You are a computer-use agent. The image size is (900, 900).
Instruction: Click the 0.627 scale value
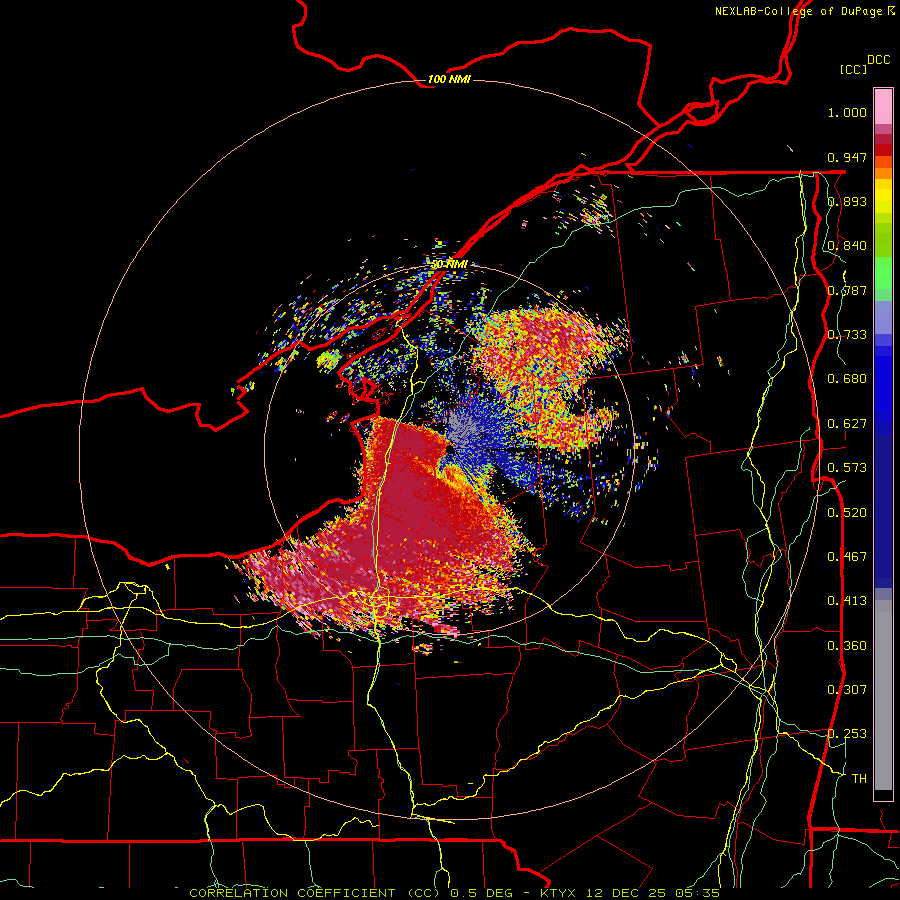tap(847, 424)
